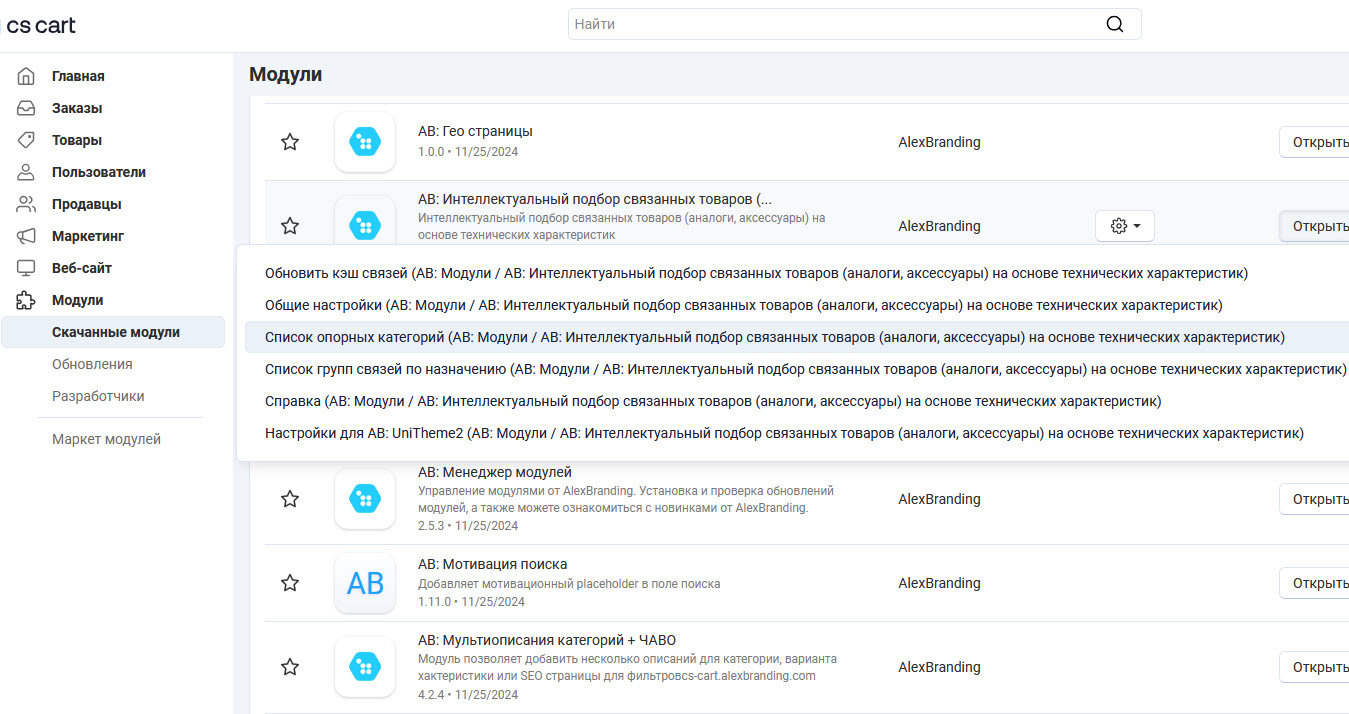The height and width of the screenshot is (714, 1349).
Task: Favorite the AB: Гео страницы module star
Action: 290,142
